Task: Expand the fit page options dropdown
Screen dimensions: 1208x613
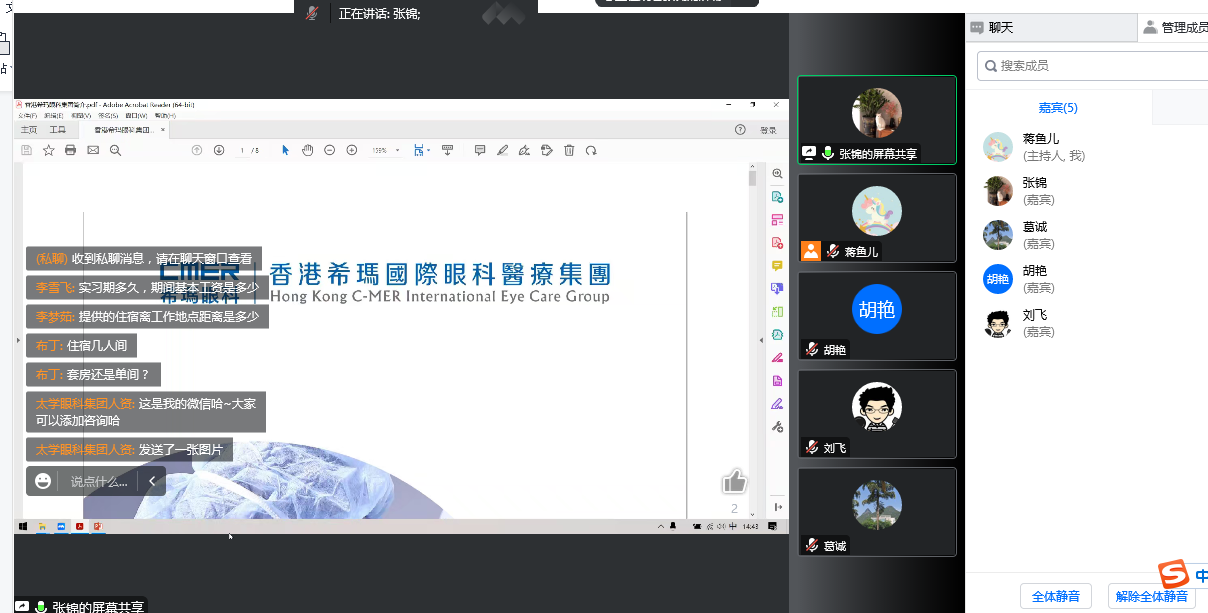Action: pyautogui.click(x=429, y=150)
